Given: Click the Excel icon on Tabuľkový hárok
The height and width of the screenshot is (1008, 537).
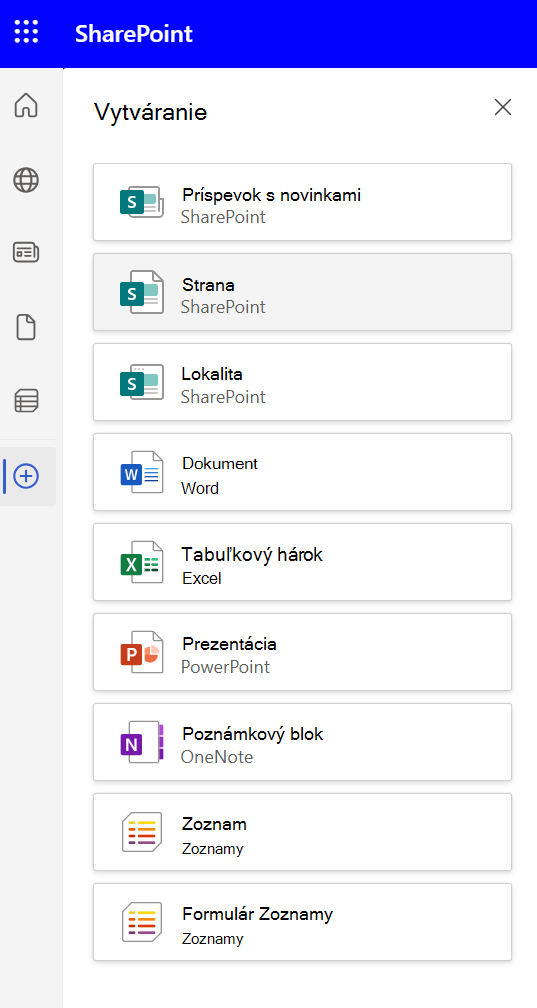Looking at the screenshot, I should point(141,562).
